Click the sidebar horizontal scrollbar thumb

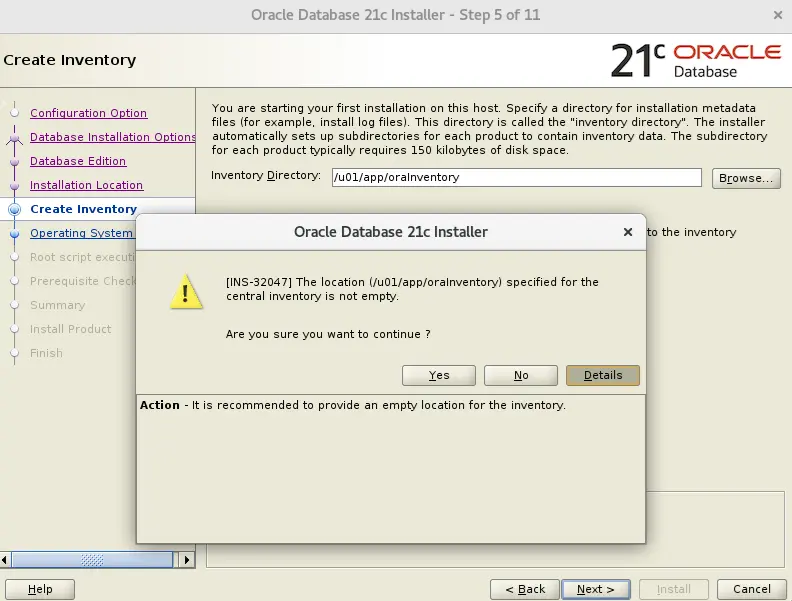coord(92,560)
